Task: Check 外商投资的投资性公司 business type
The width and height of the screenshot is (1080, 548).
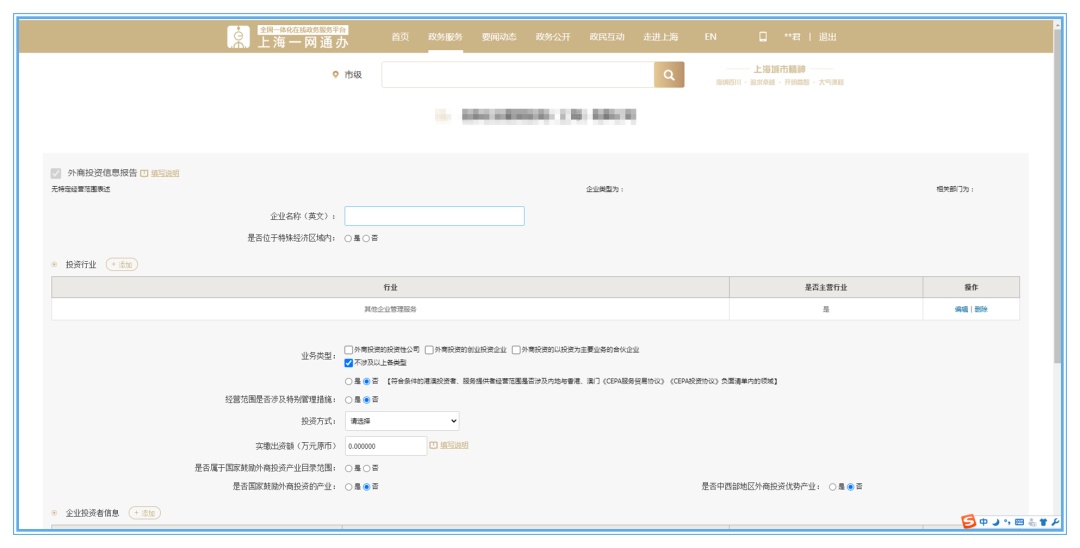Action: [x=349, y=350]
